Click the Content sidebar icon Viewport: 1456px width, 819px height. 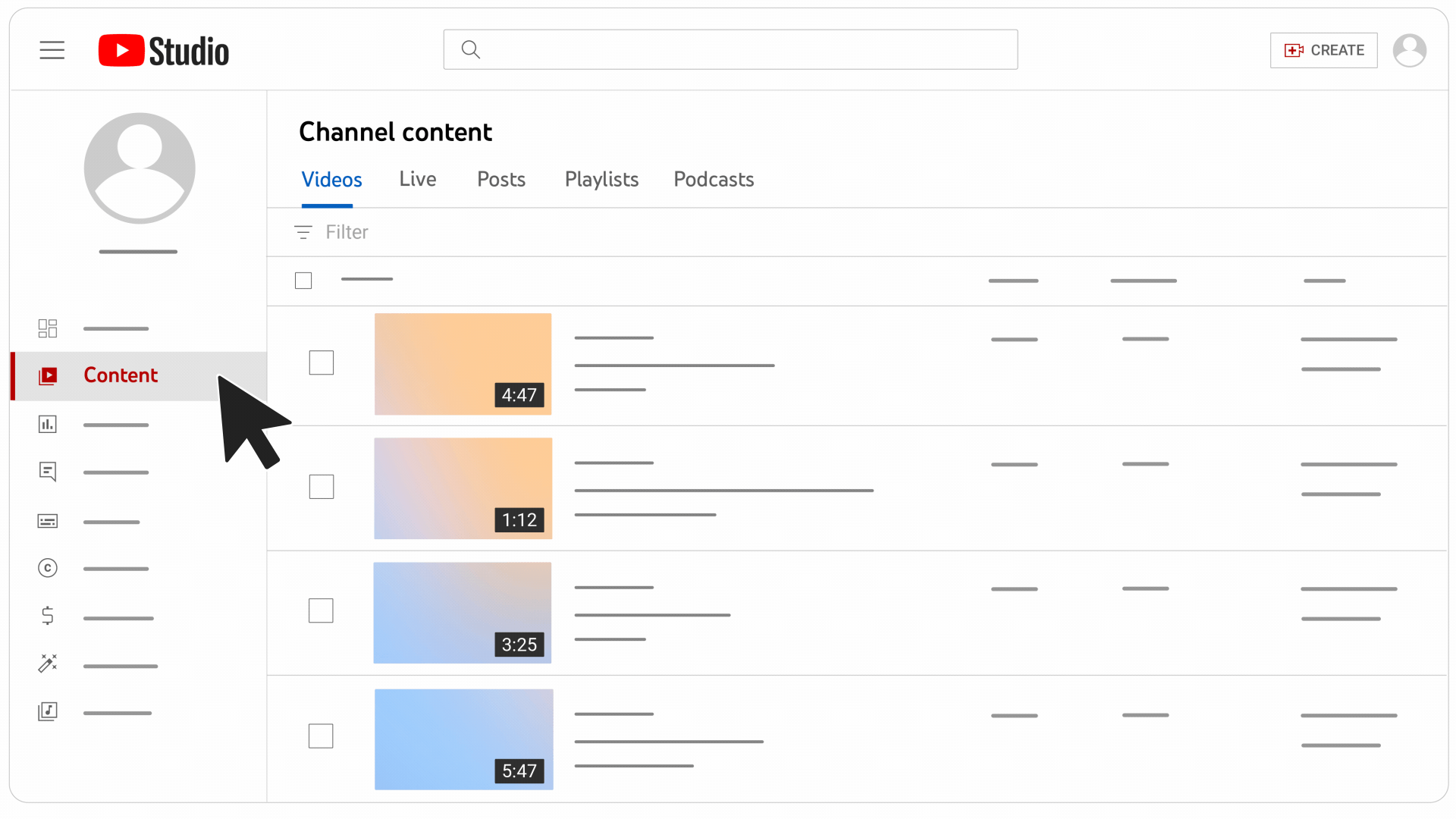[48, 375]
